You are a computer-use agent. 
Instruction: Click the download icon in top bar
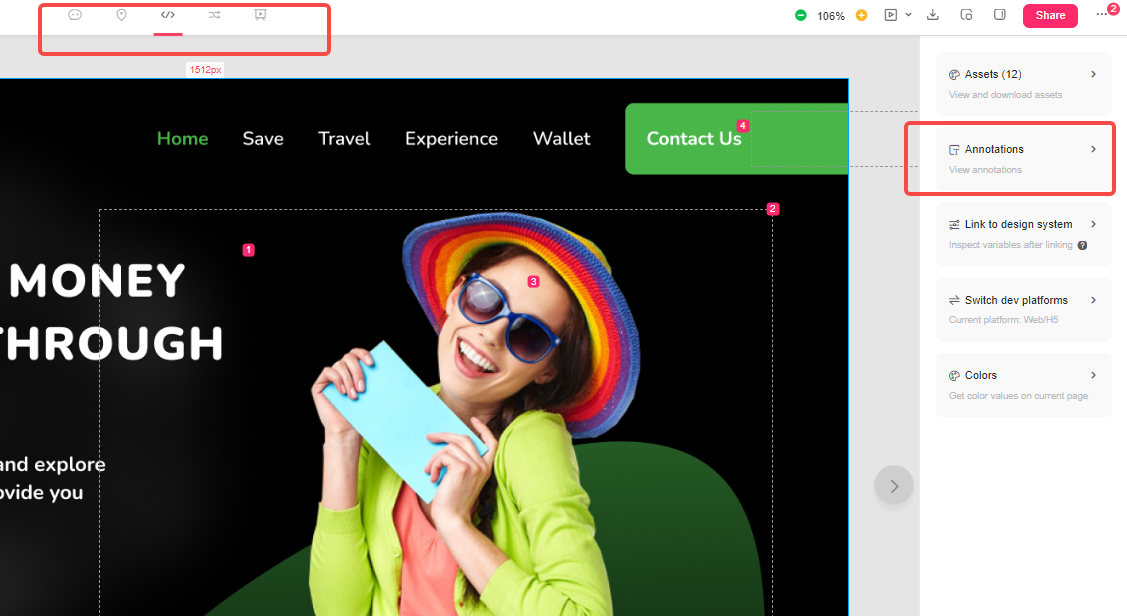click(x=933, y=15)
